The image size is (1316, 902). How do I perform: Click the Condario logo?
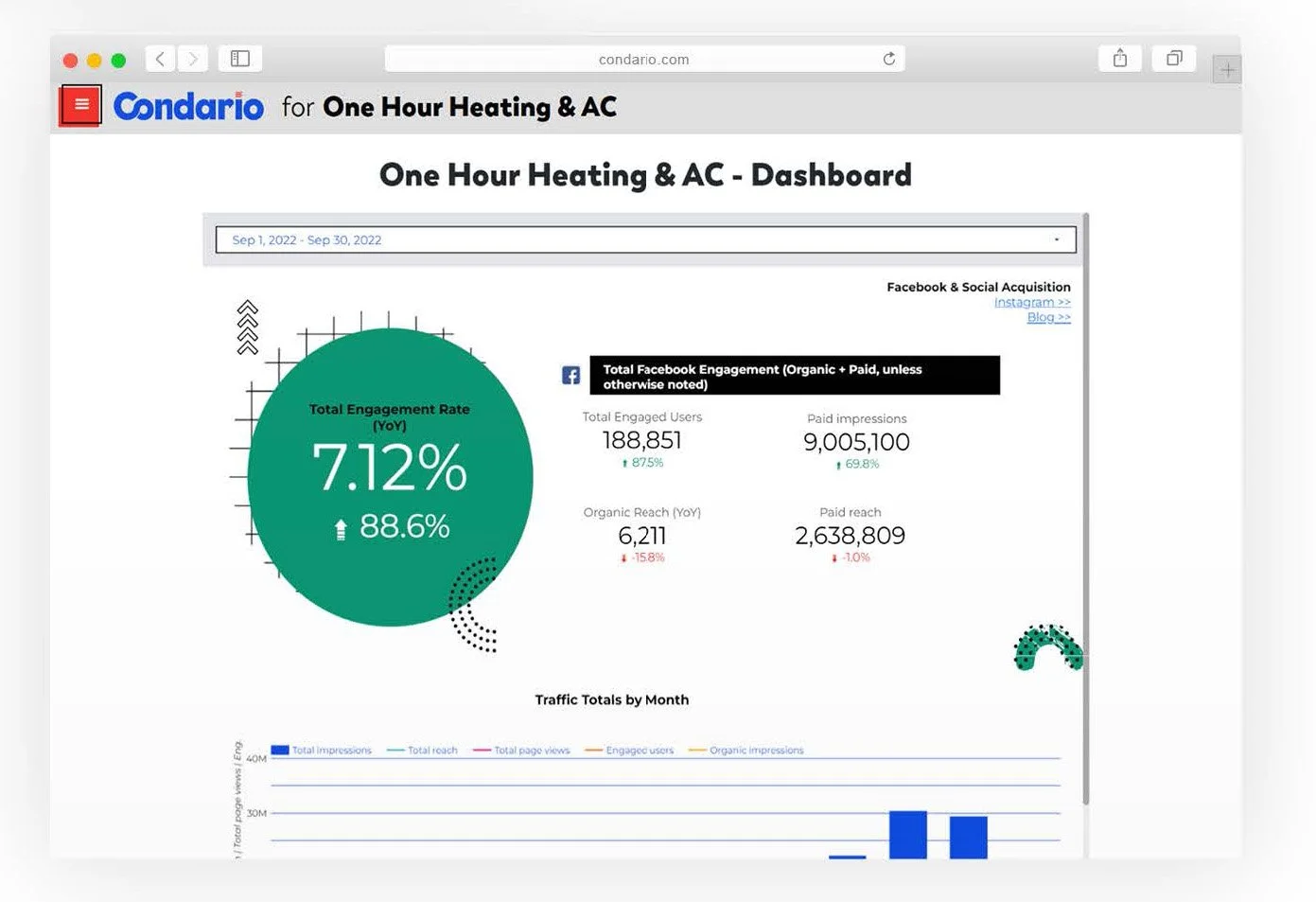coord(188,106)
